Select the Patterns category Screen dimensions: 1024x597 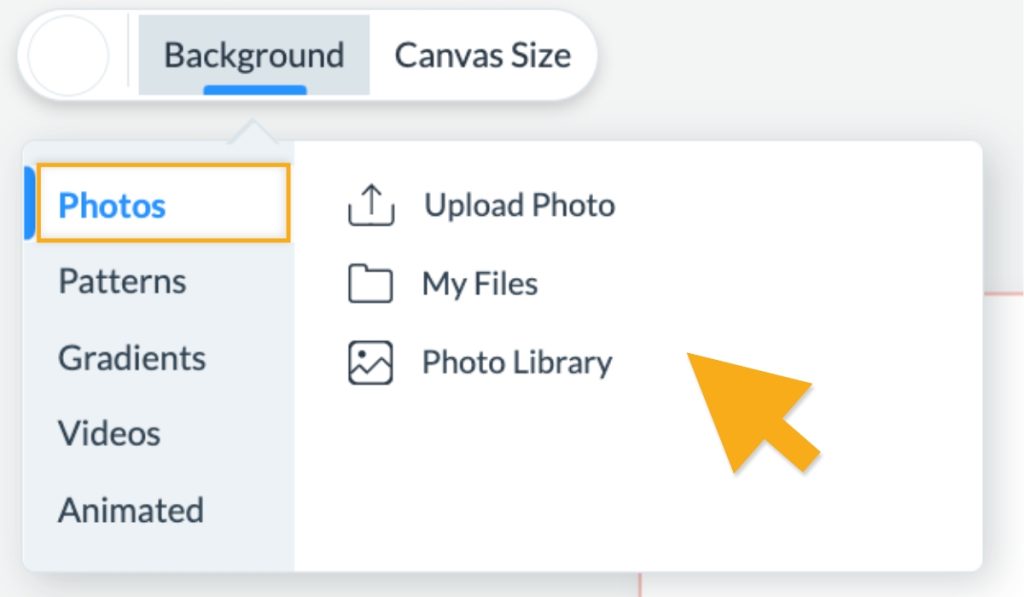coord(121,282)
